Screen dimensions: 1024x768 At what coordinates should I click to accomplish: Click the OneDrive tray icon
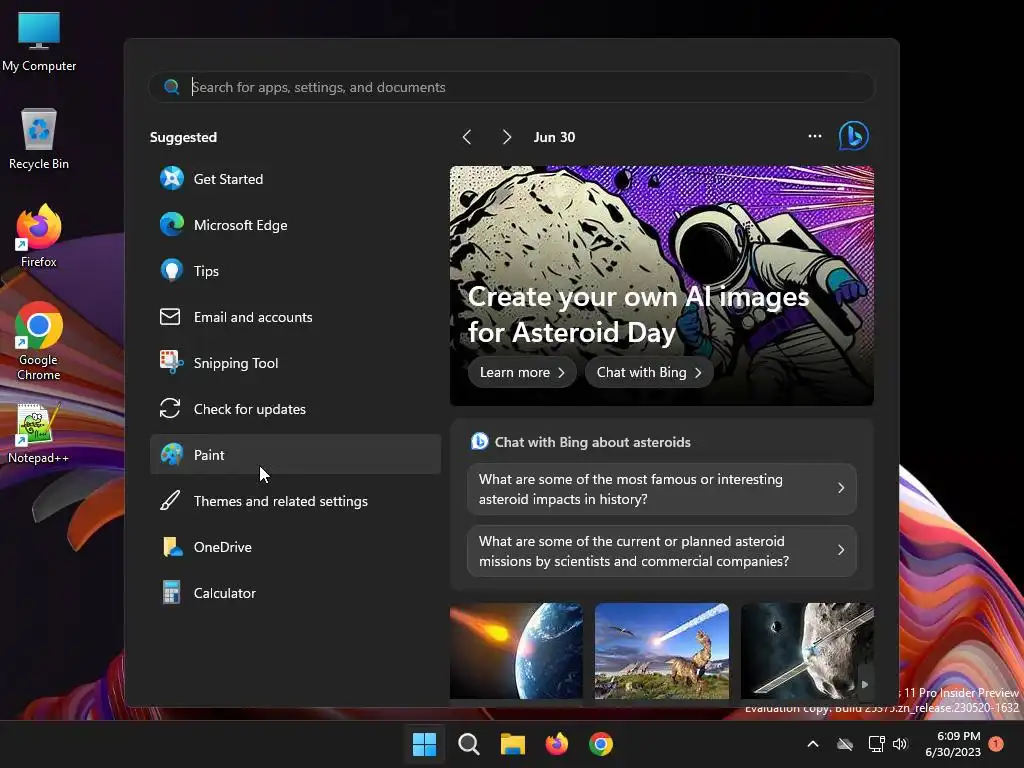click(x=845, y=744)
